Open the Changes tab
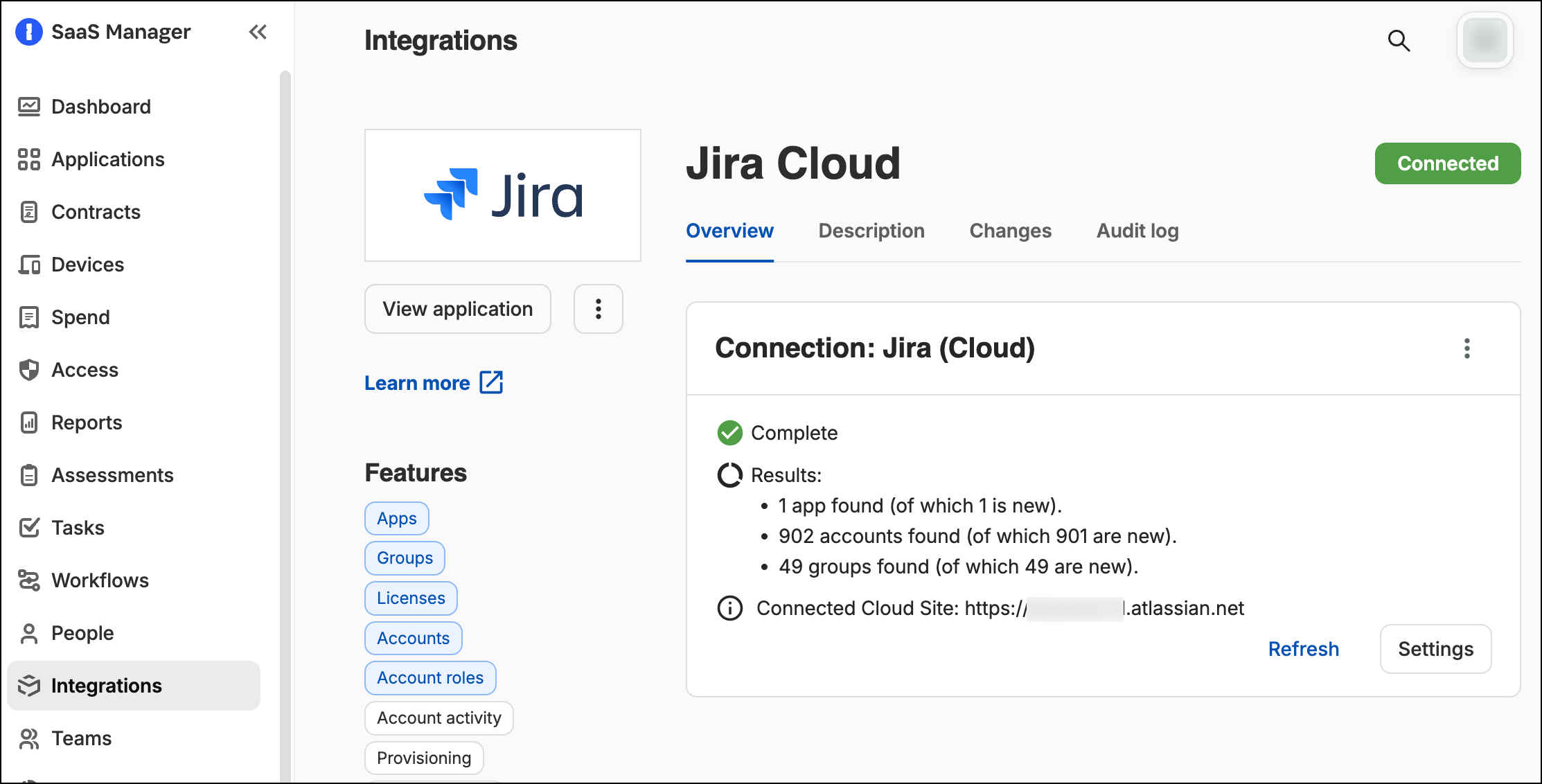The image size is (1542, 784). pyautogui.click(x=1010, y=231)
